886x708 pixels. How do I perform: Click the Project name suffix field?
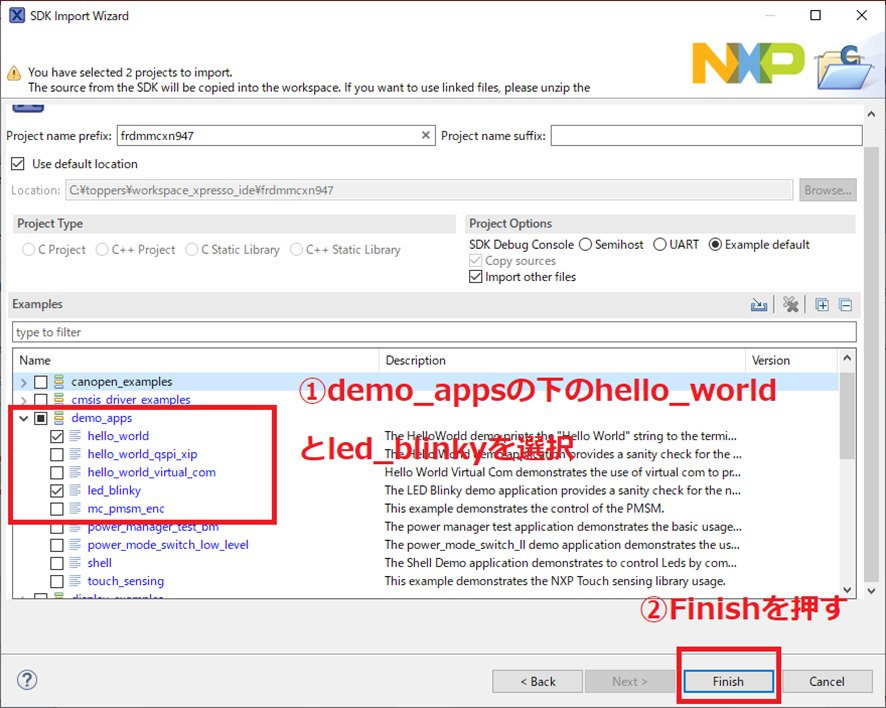pos(707,136)
